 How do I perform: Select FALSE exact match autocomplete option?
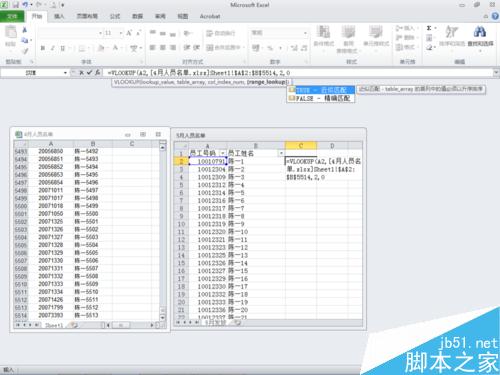click(x=321, y=98)
